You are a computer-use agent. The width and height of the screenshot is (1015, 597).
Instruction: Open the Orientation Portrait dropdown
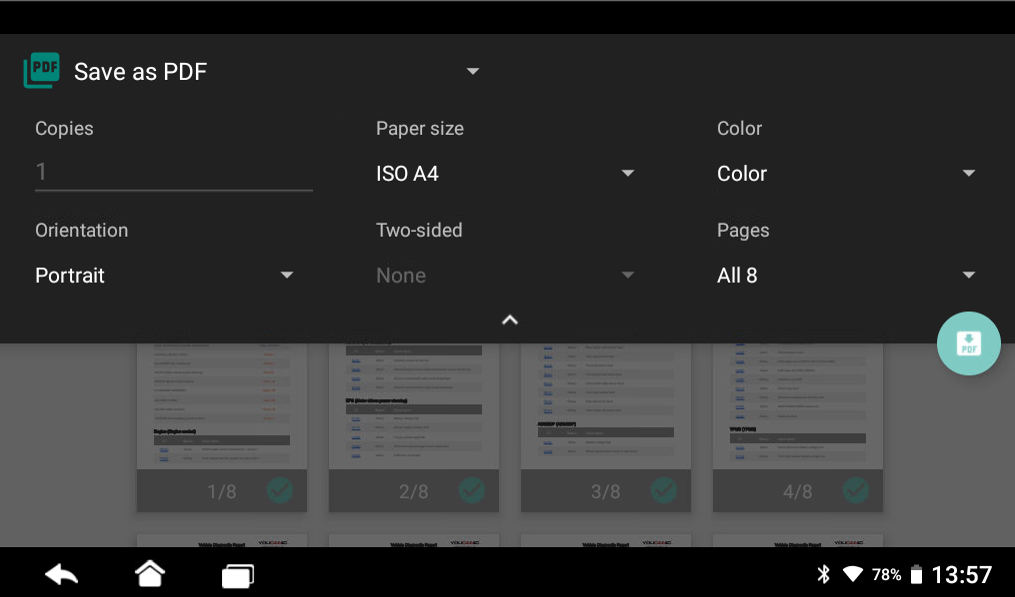coord(164,275)
